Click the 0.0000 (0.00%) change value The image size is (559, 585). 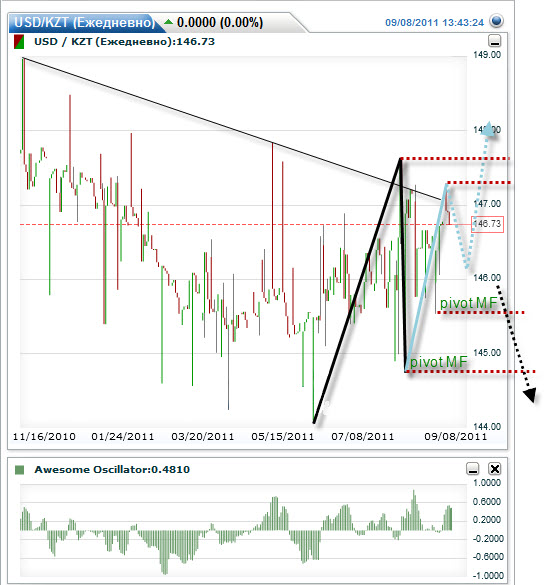click(x=220, y=22)
